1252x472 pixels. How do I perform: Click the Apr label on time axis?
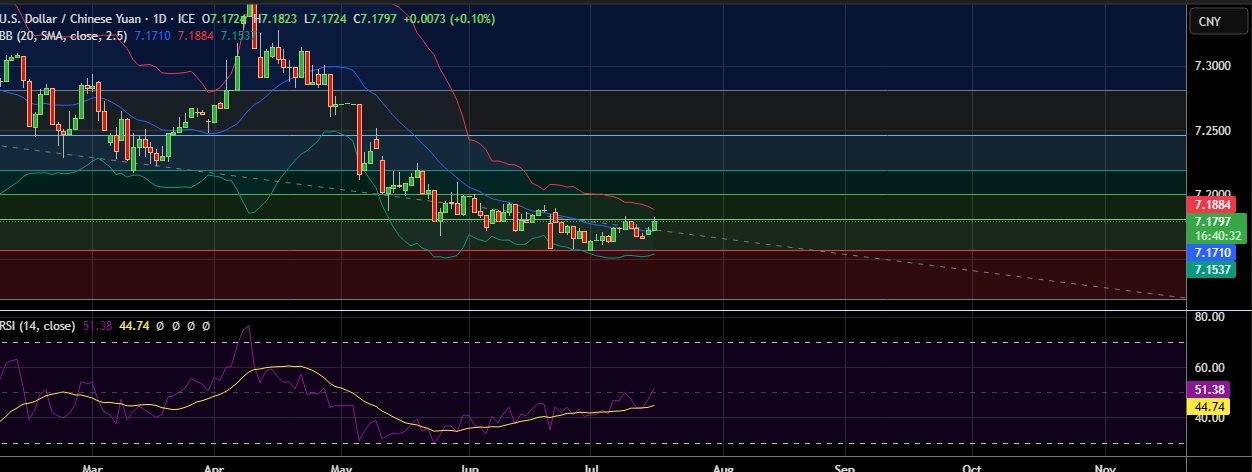click(213, 467)
